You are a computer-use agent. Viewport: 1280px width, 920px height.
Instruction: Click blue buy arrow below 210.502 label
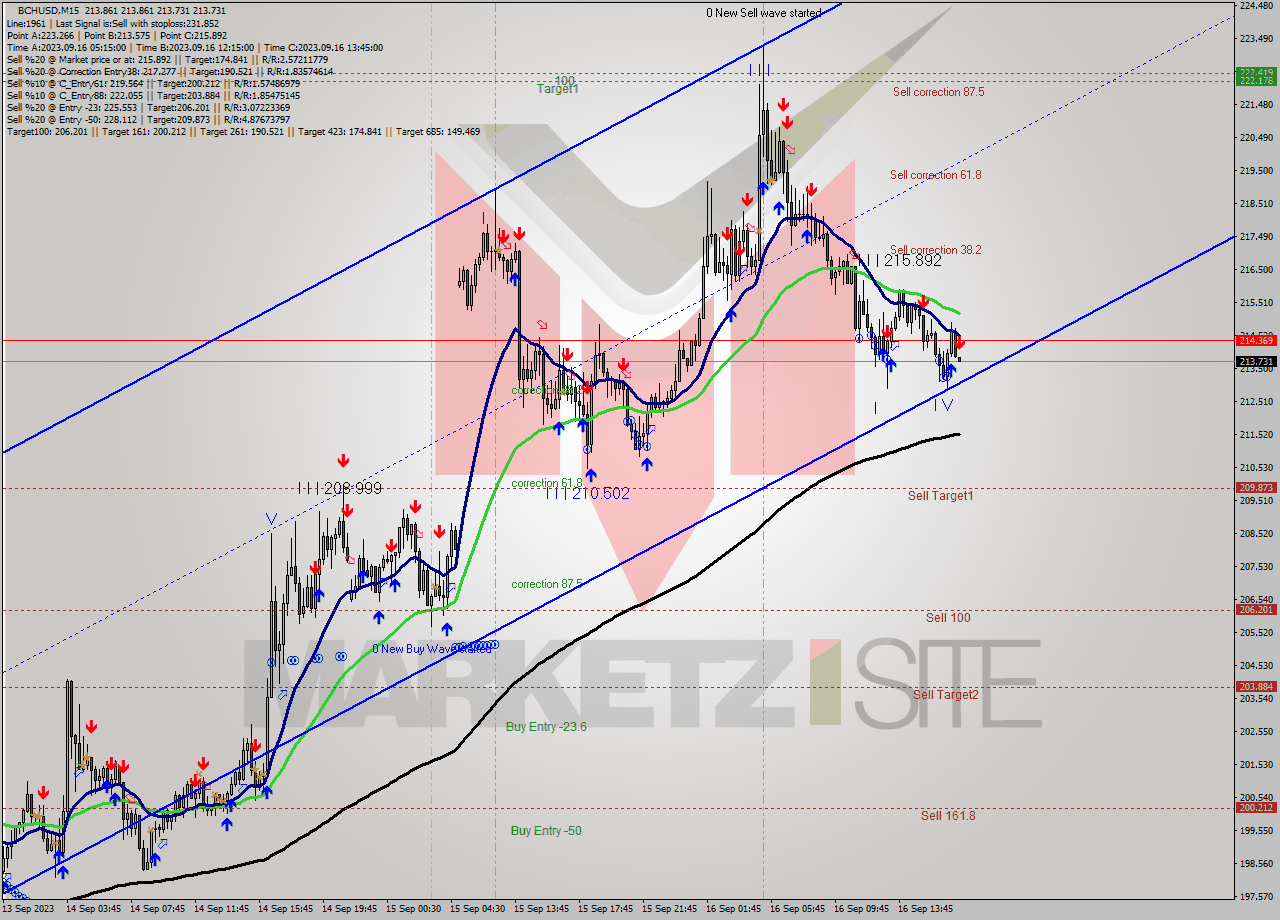[591, 476]
